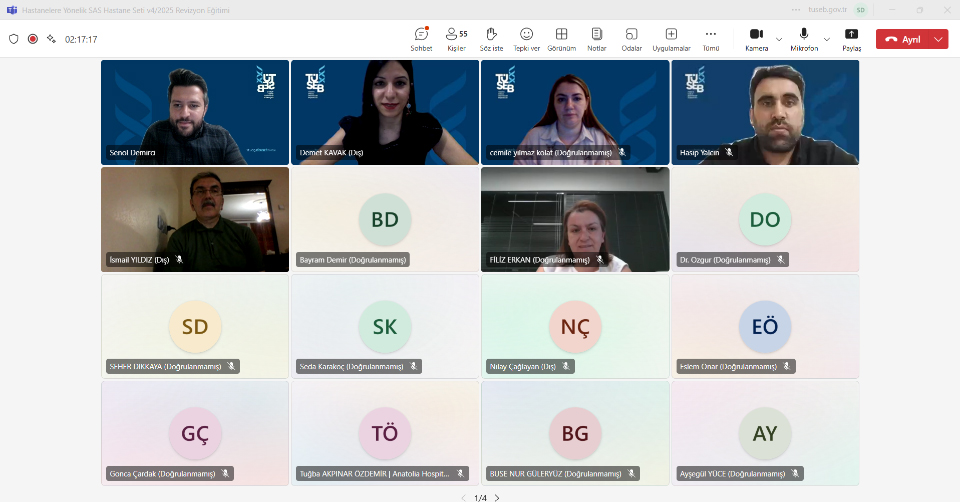Click the shield privacy icon

[14, 39]
